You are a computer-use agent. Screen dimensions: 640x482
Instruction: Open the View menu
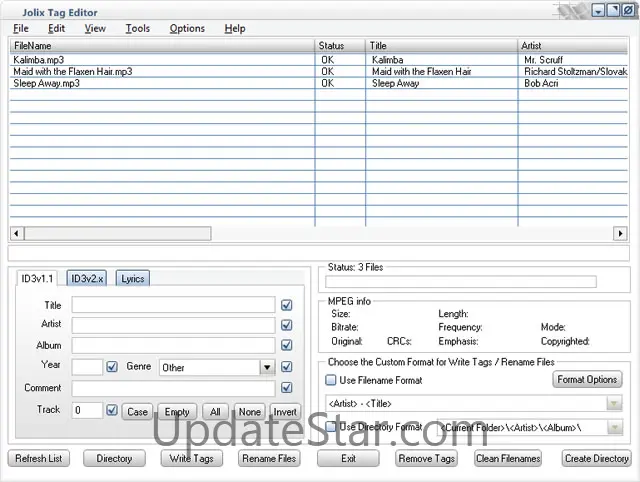click(x=95, y=28)
